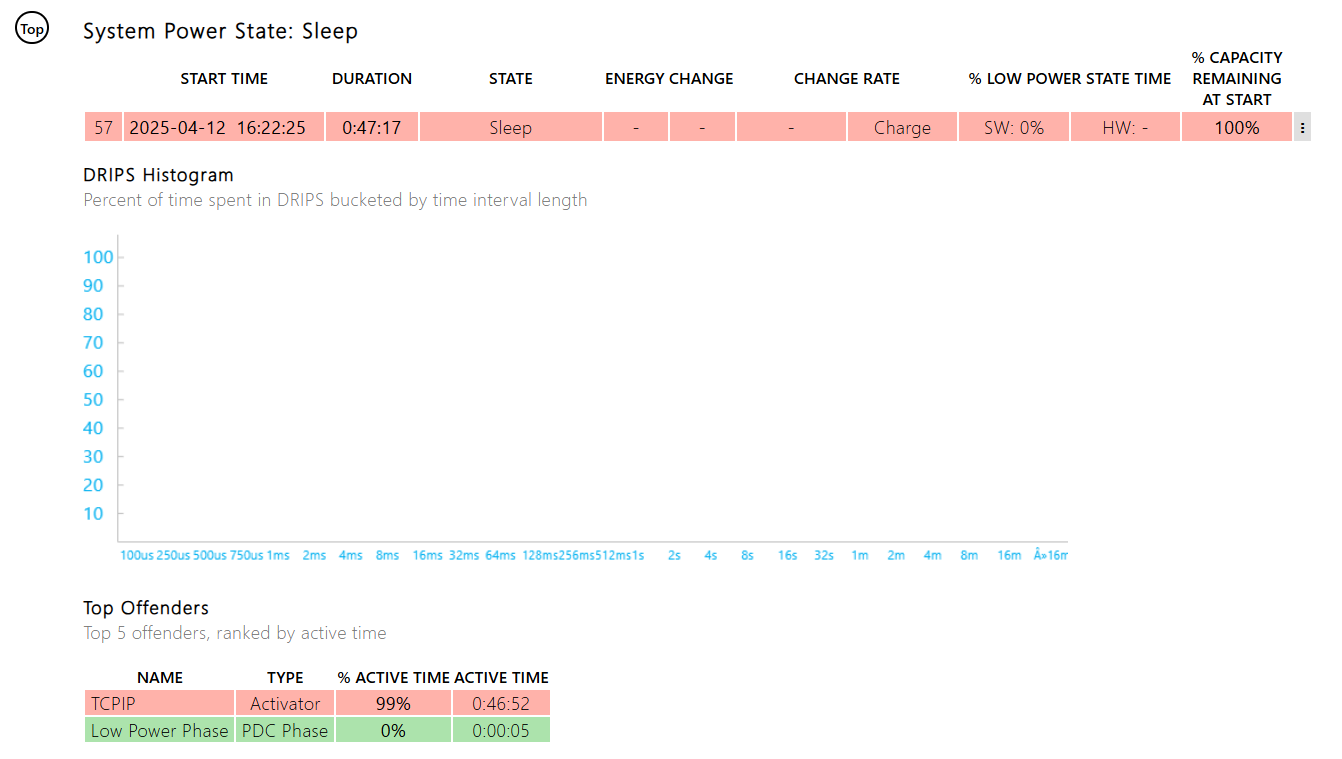
Task: Click the circular Top icon
Action: click(x=32, y=30)
